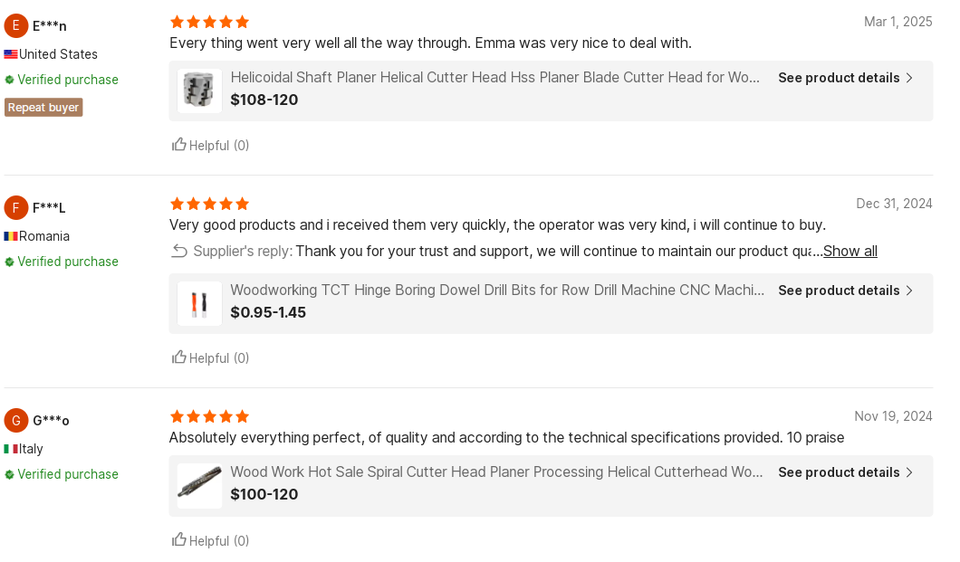The image size is (960, 562).
Task: Click five-star rating on Italy review
Action: pos(209,417)
